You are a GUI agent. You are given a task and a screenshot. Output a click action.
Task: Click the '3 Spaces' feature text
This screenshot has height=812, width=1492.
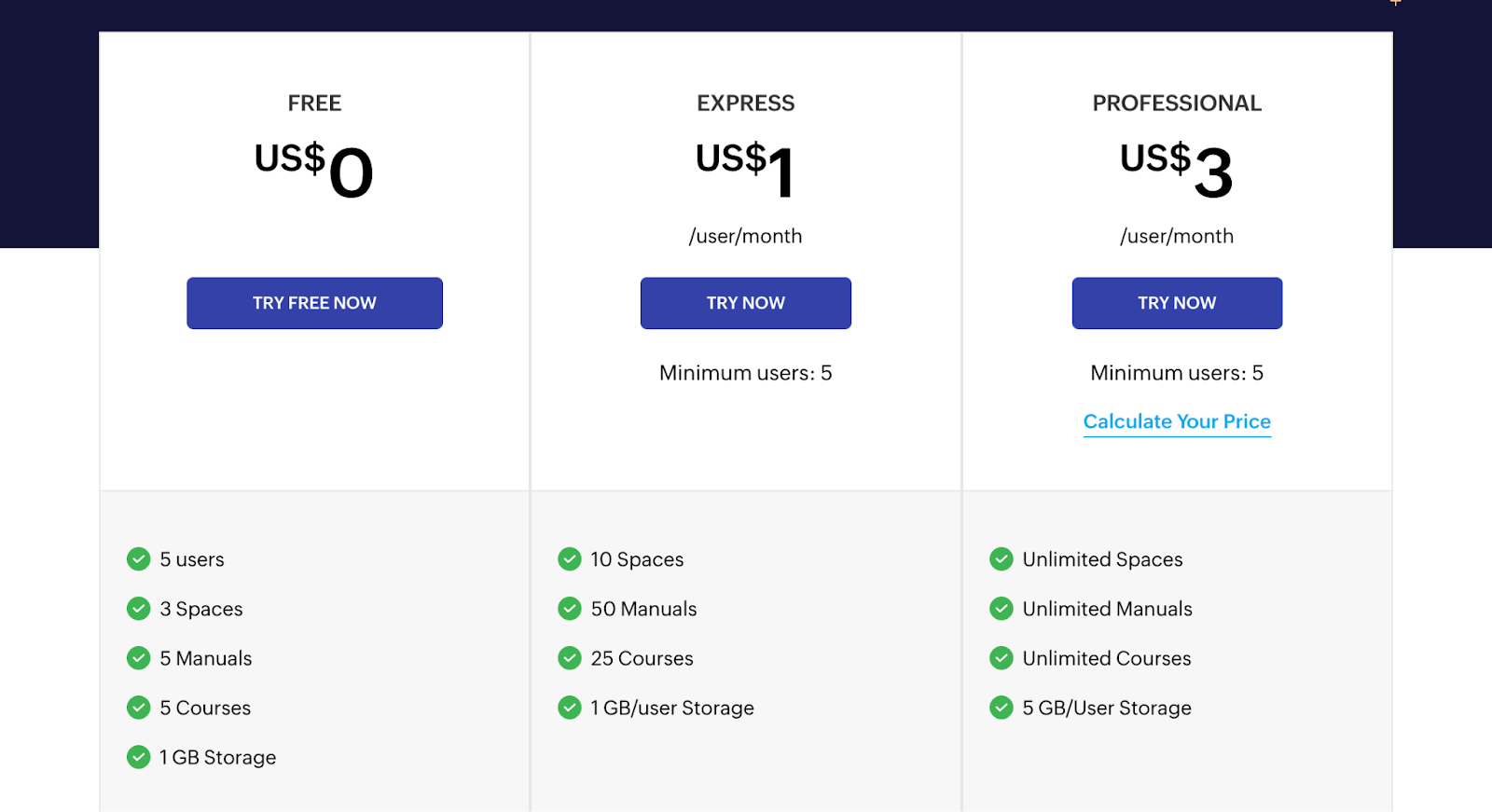[x=201, y=609]
